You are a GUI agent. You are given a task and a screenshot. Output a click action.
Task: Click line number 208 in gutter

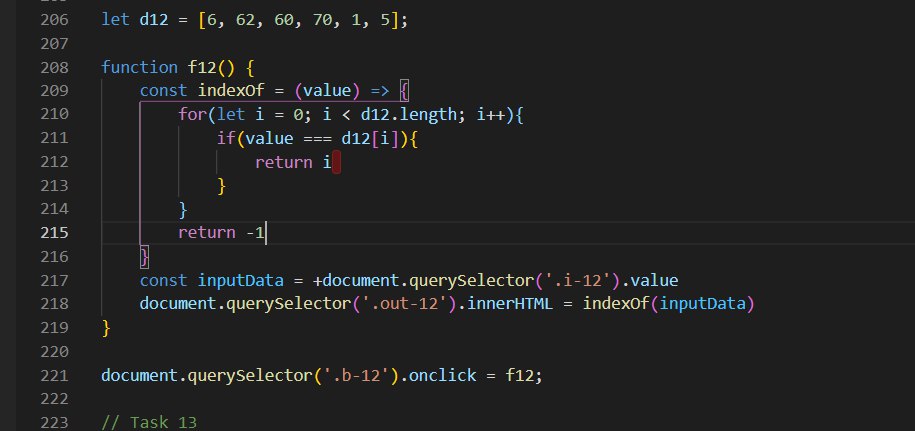[54, 68]
